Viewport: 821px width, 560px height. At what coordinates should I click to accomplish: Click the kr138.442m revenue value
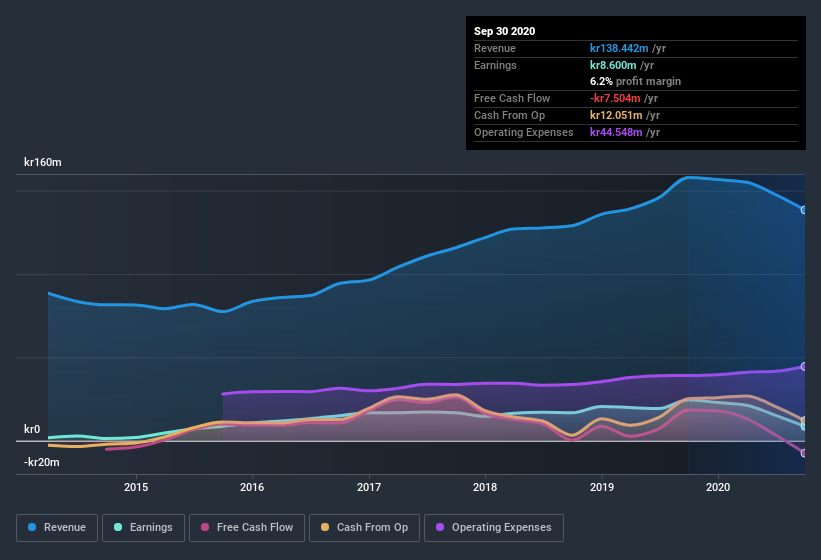coord(619,48)
